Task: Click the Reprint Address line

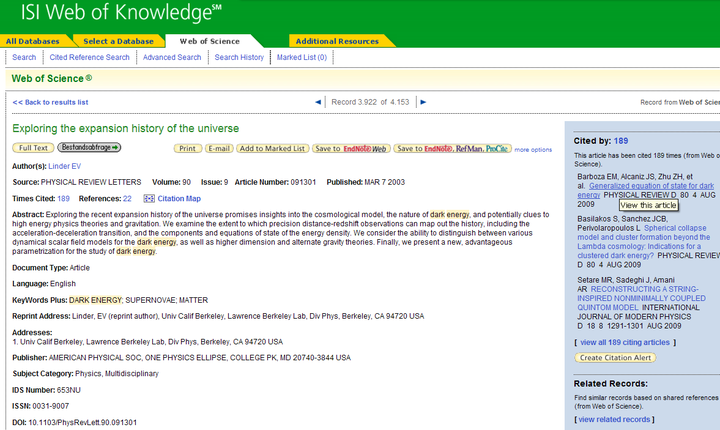Action: (x=218, y=316)
